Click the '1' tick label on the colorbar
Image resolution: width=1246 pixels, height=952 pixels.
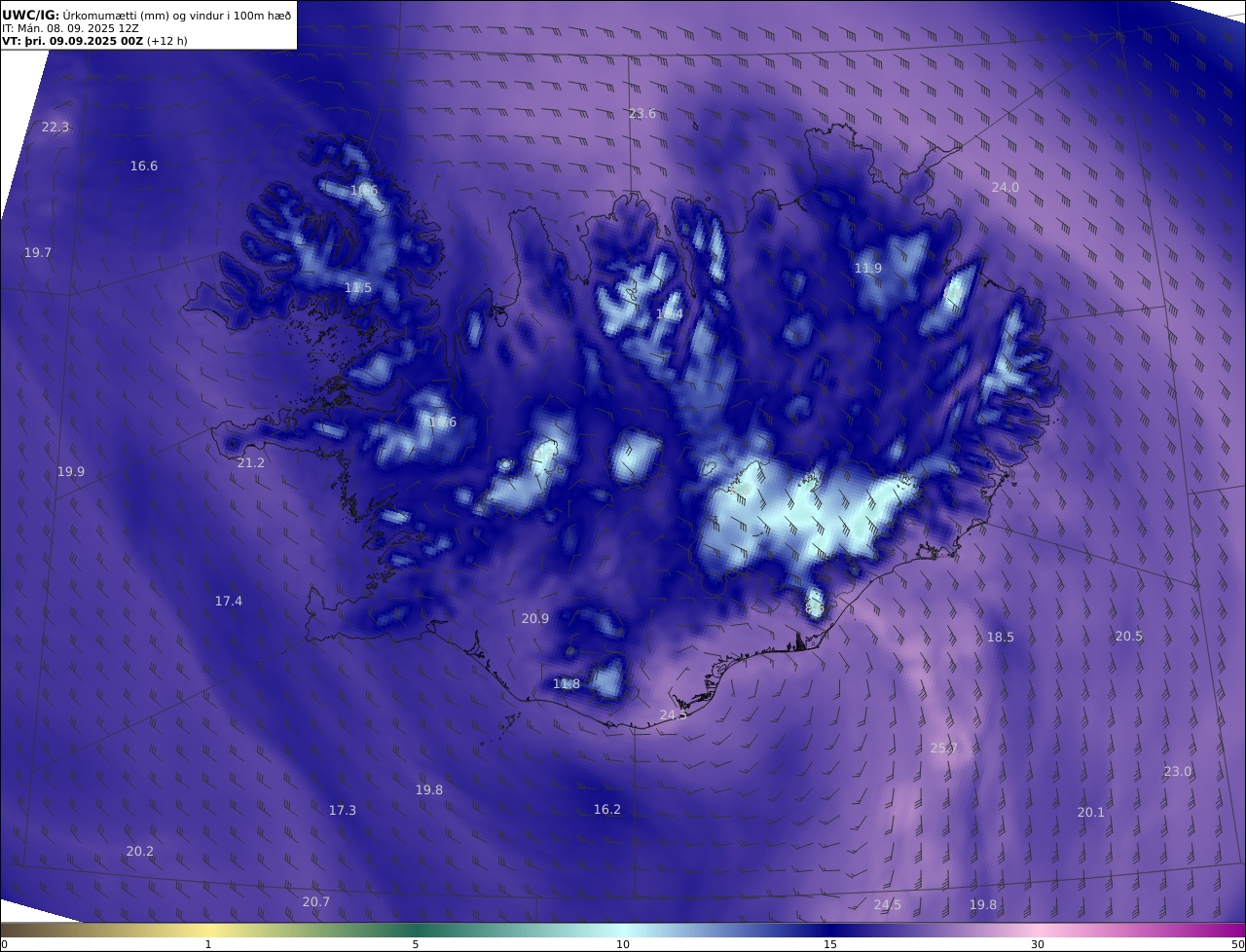(x=208, y=944)
